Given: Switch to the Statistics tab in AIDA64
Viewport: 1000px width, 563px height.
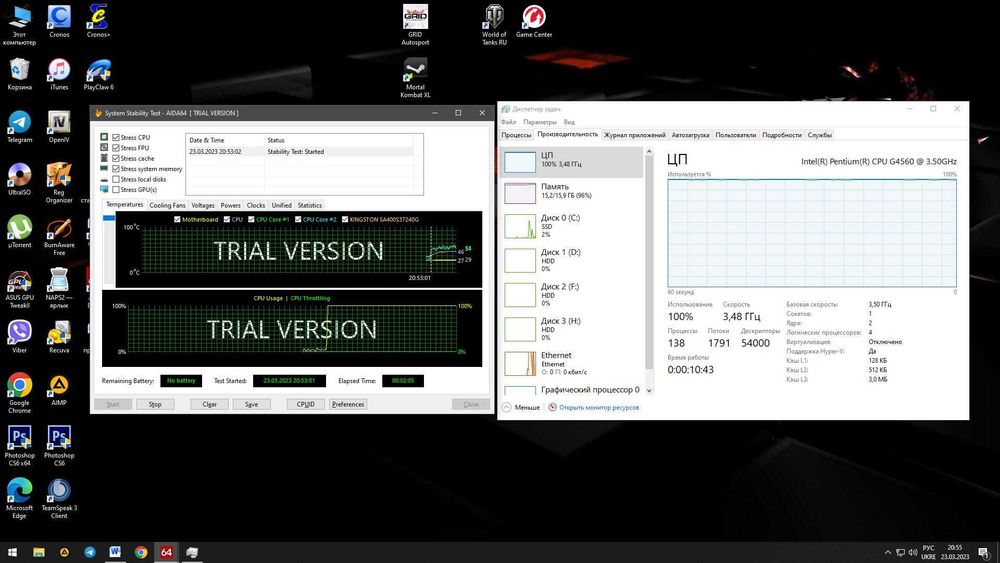Looking at the screenshot, I should click(x=309, y=205).
